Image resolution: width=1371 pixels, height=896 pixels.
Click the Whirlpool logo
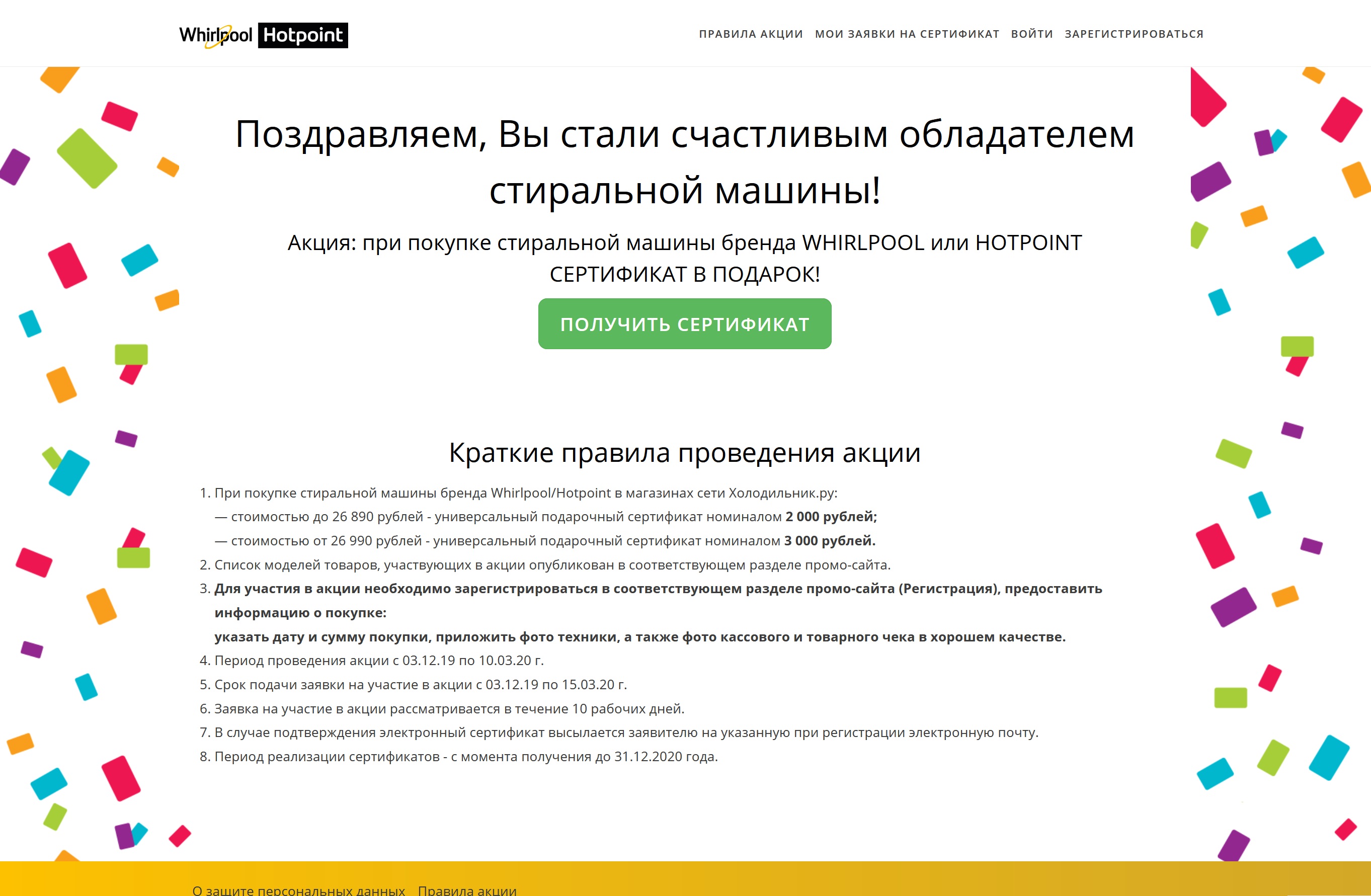pos(215,36)
